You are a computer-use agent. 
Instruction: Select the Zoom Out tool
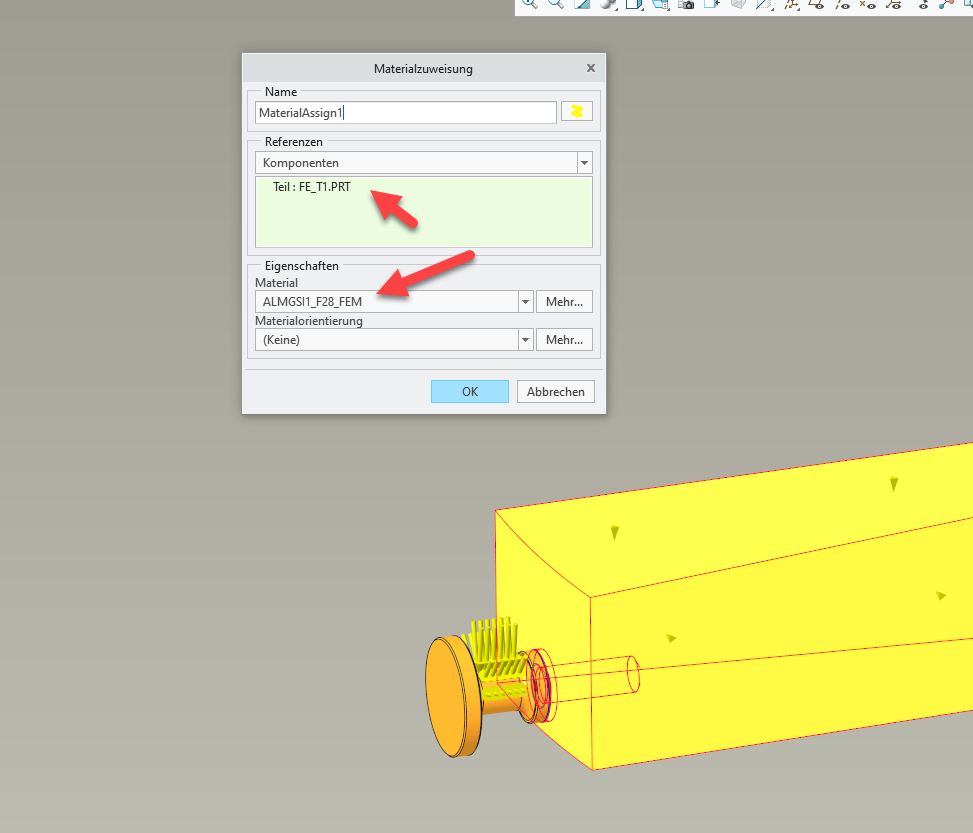(x=555, y=6)
